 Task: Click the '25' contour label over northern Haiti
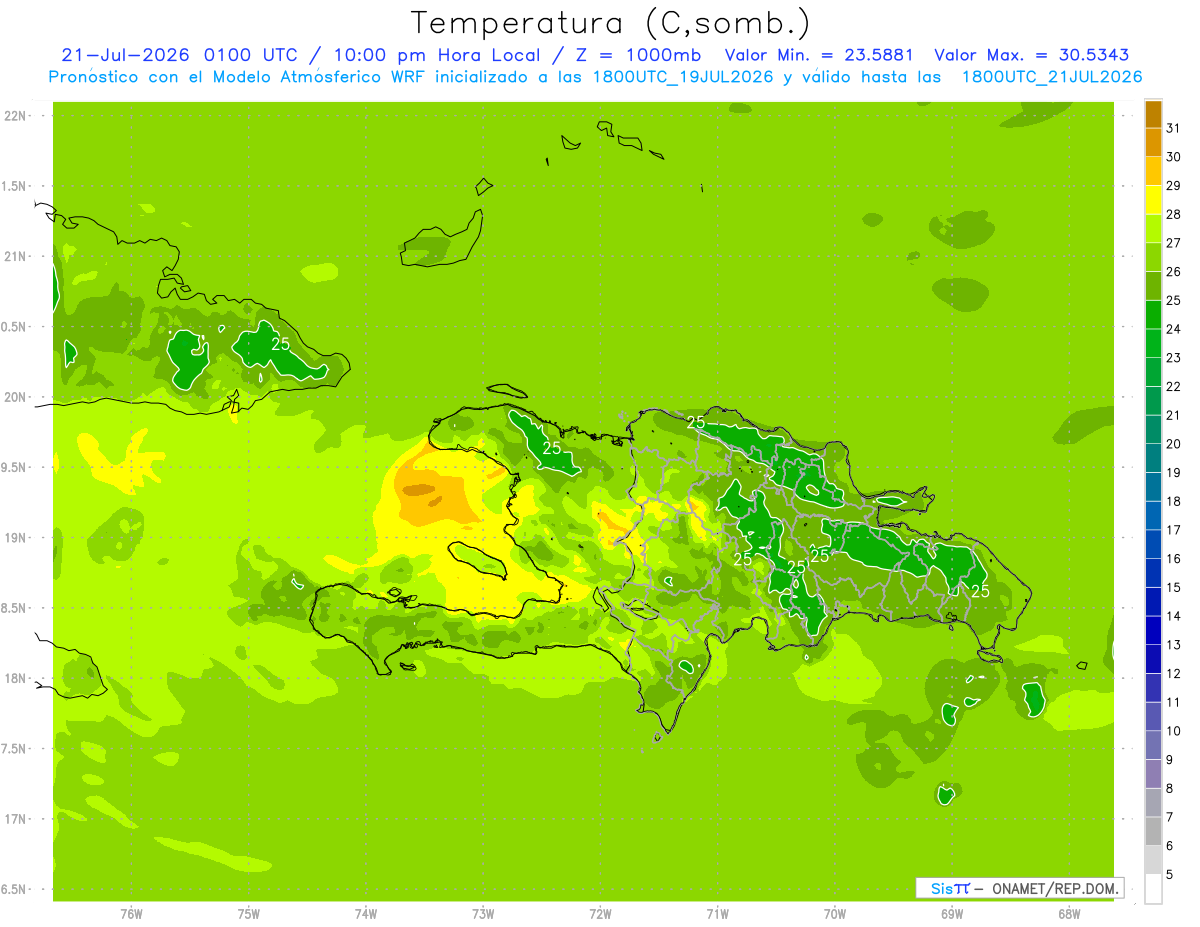click(551, 448)
